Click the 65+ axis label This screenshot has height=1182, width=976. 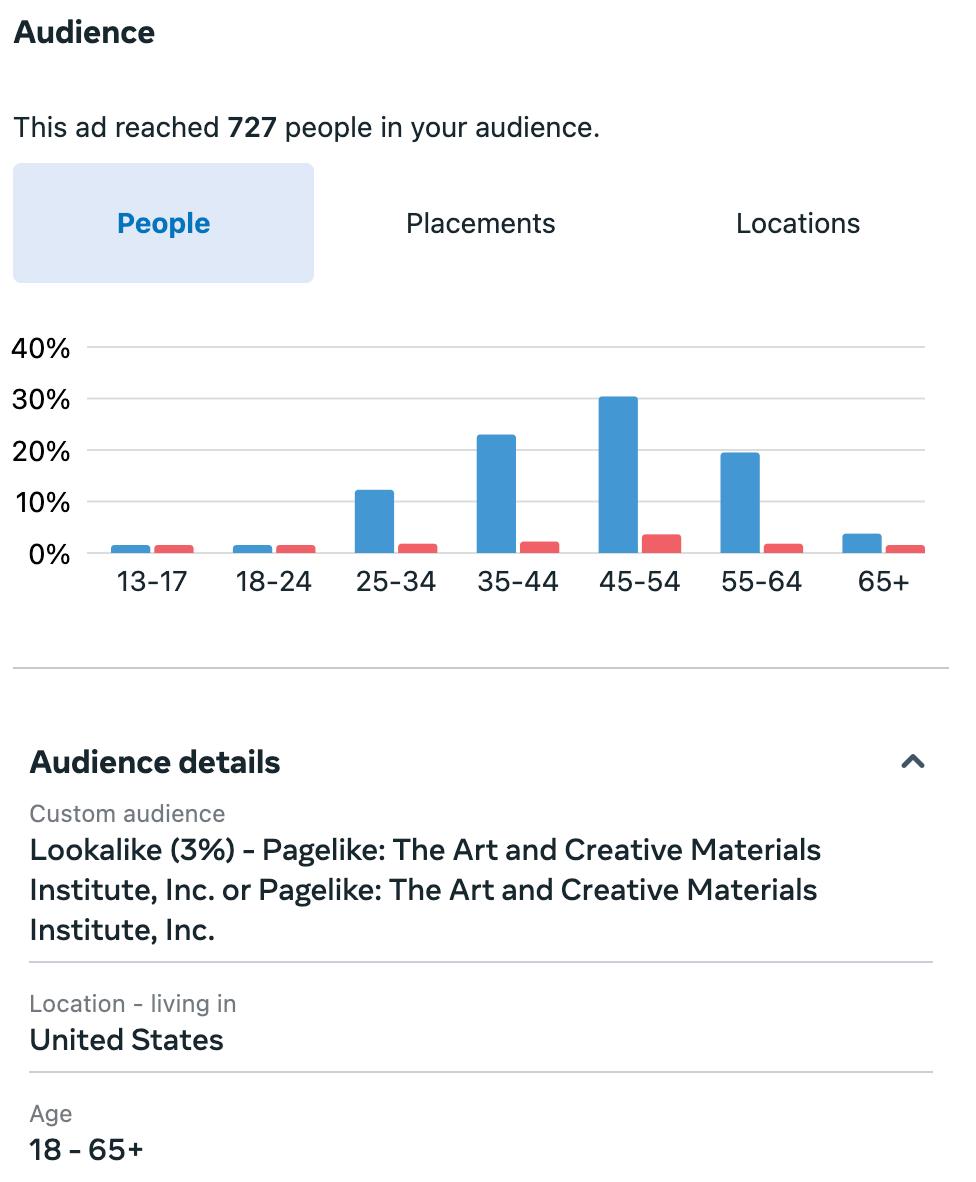click(x=883, y=582)
